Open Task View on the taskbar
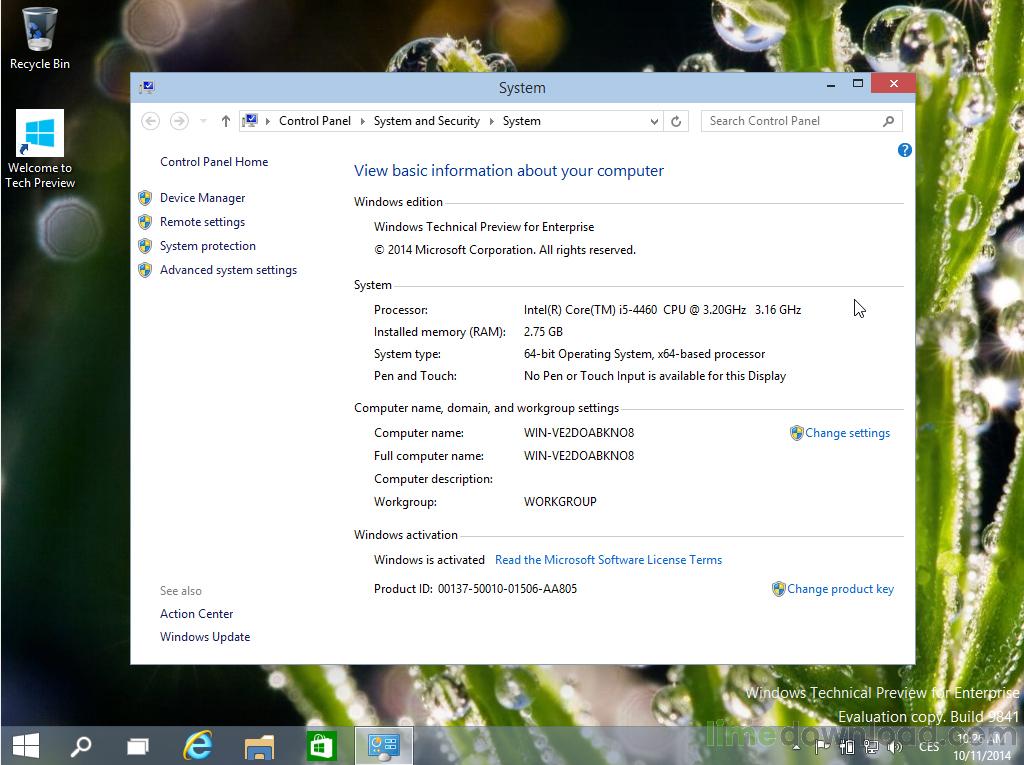 [x=138, y=745]
